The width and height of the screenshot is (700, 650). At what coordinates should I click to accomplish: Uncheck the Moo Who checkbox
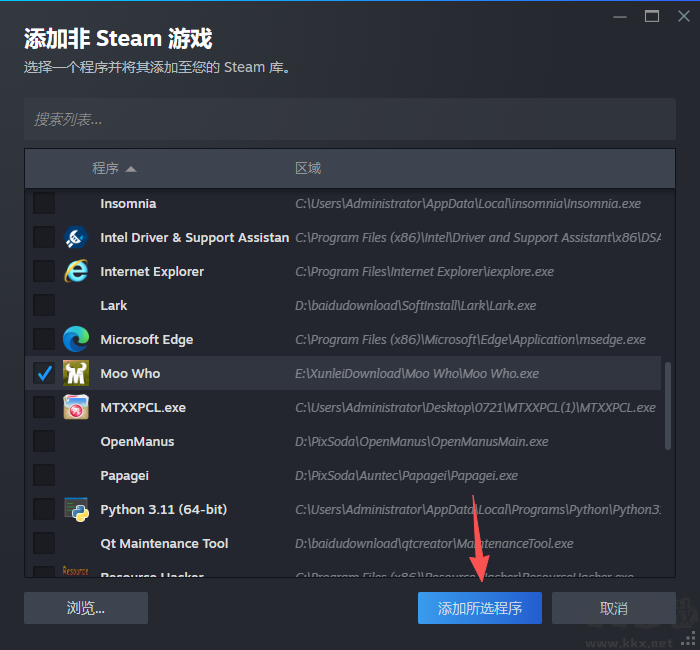(x=44, y=373)
